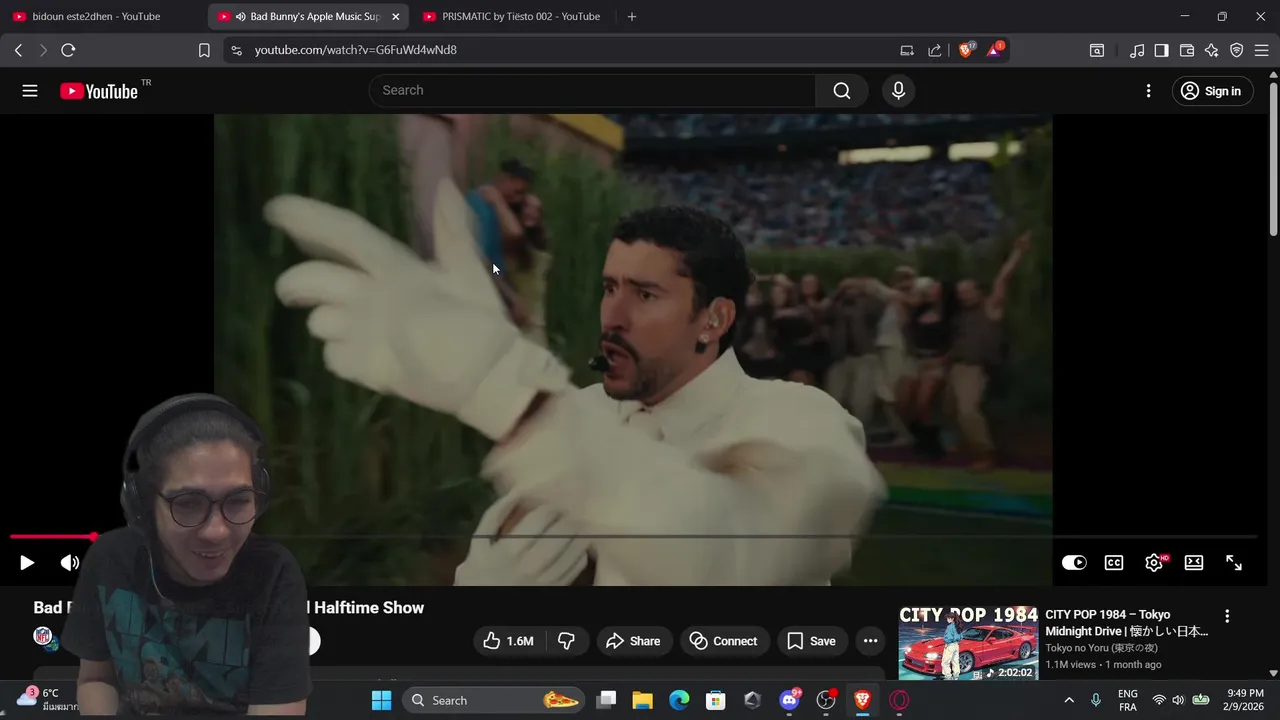Go to the YouTube home logo
Image resolution: width=1280 pixels, height=720 pixels.
tap(98, 91)
